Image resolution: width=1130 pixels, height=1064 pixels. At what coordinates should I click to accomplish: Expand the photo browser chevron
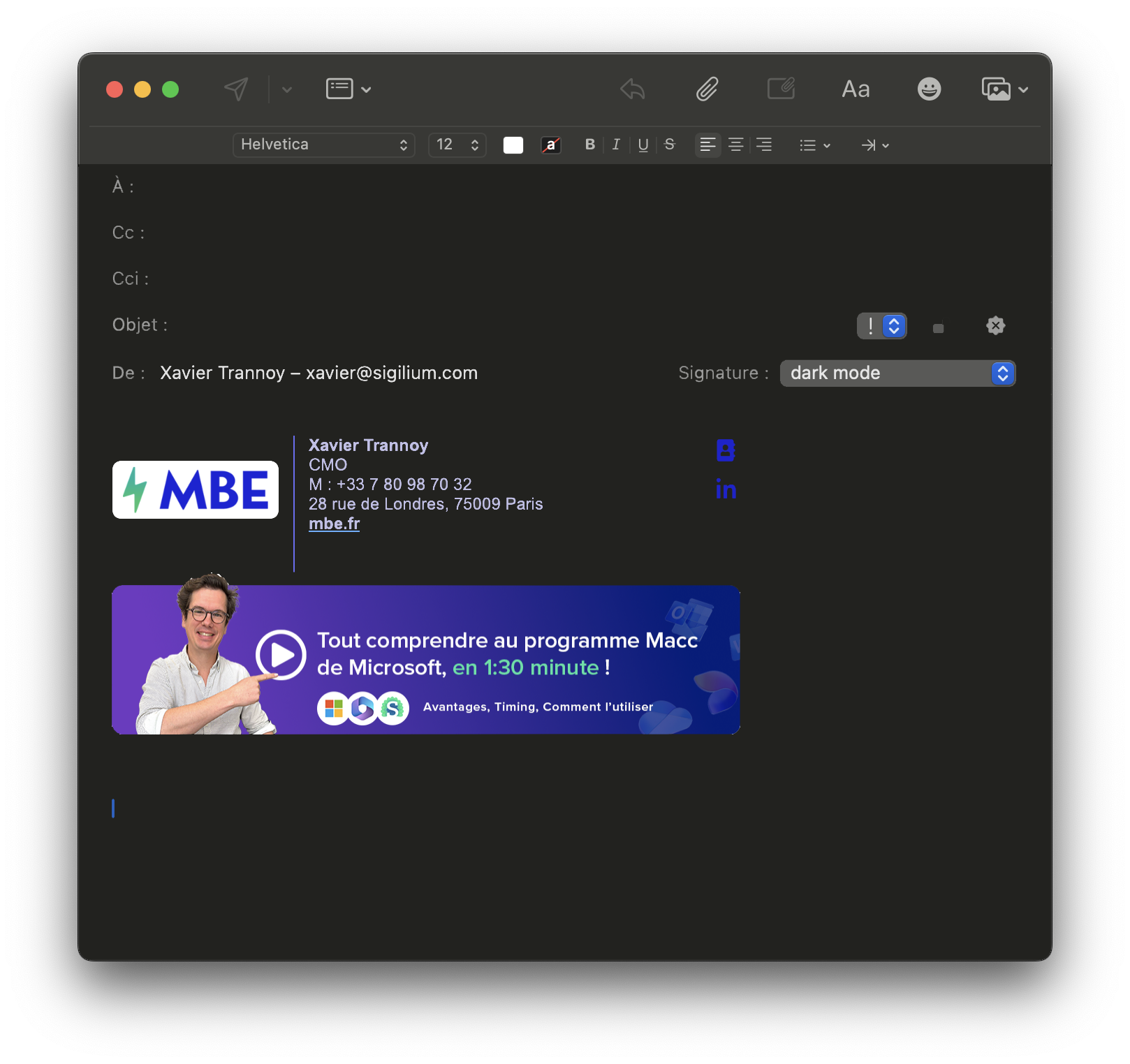pyautogui.click(x=1023, y=90)
